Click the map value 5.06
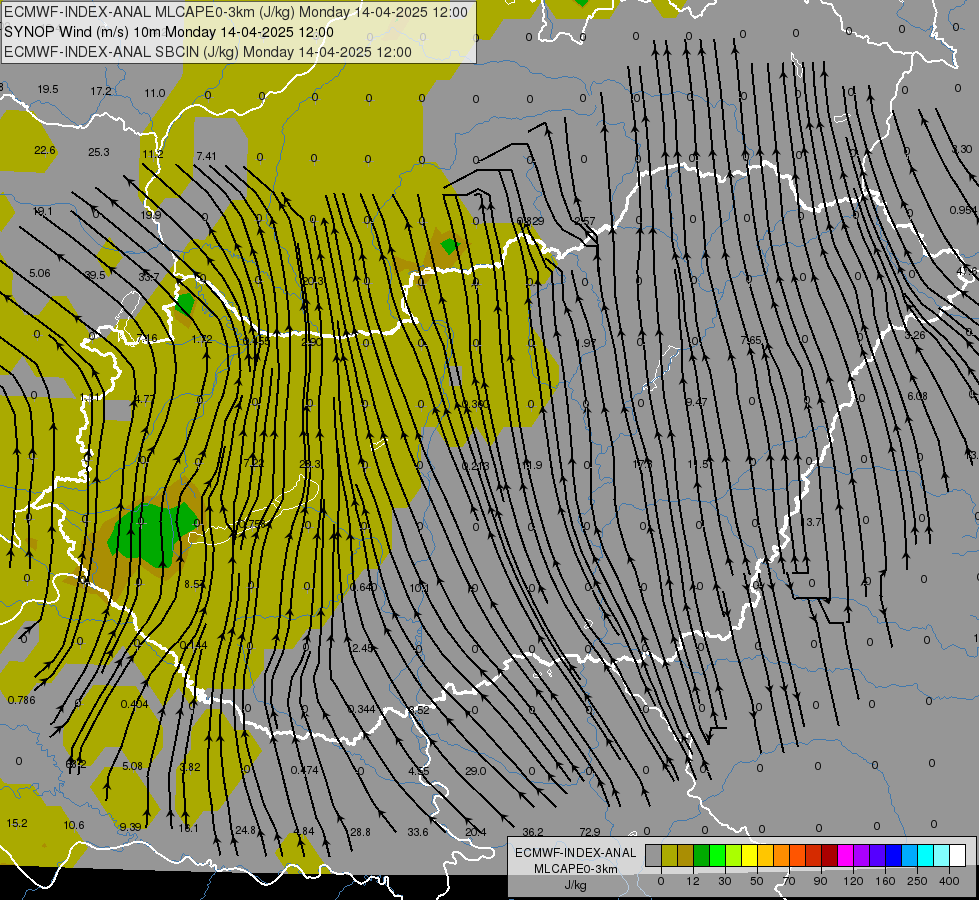The image size is (979, 900). [x=39, y=273]
